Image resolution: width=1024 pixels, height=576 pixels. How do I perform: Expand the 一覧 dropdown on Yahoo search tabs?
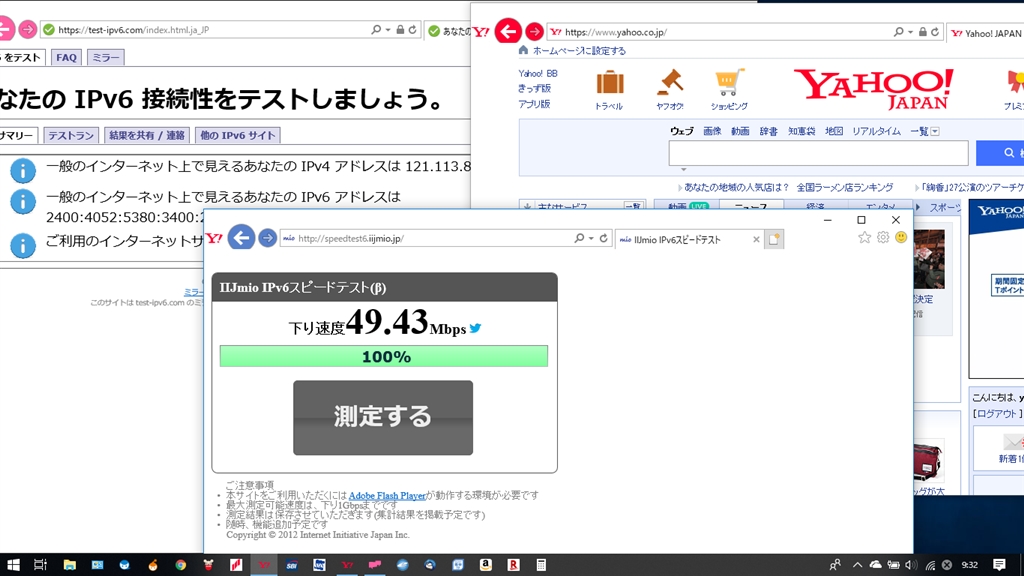[935, 131]
